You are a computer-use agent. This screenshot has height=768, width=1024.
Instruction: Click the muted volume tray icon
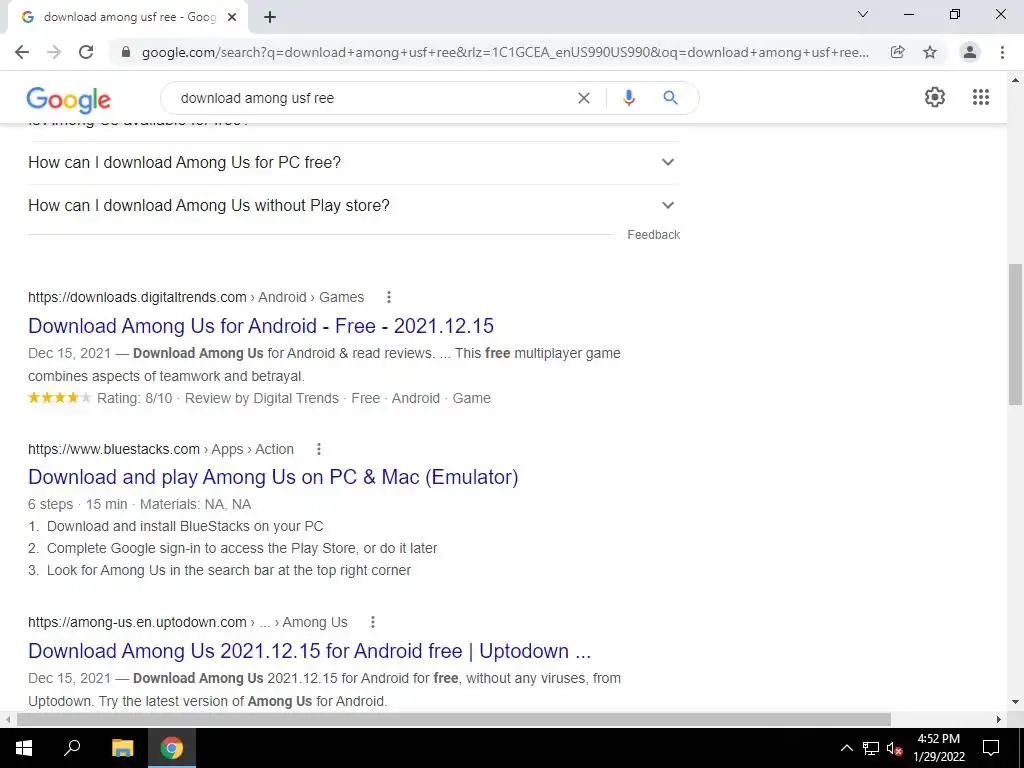[x=894, y=748]
